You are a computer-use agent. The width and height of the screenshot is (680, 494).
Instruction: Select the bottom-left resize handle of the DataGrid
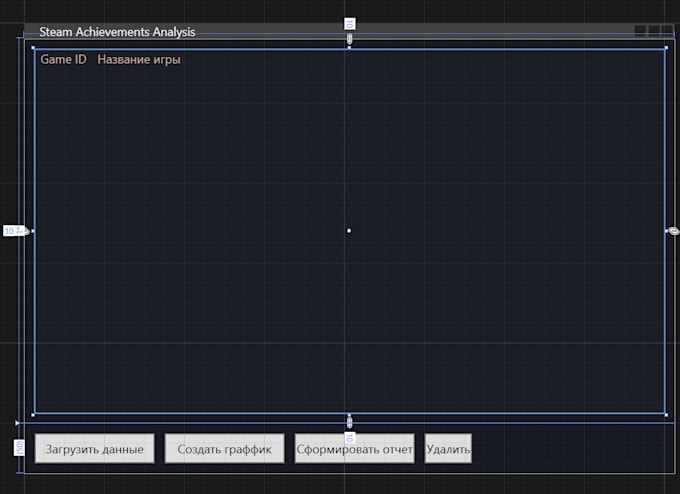33,414
